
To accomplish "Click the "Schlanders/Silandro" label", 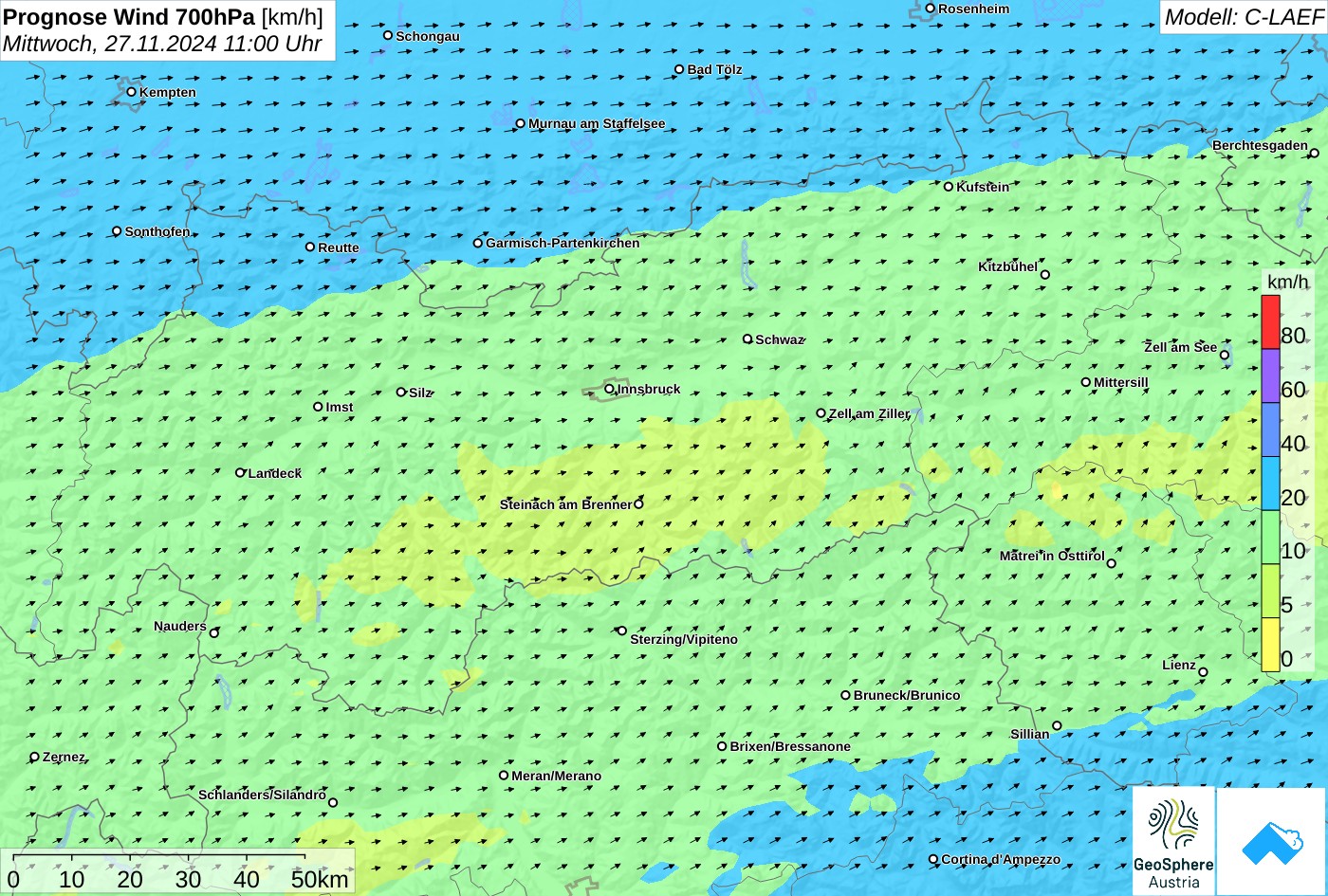I will tap(262, 795).
